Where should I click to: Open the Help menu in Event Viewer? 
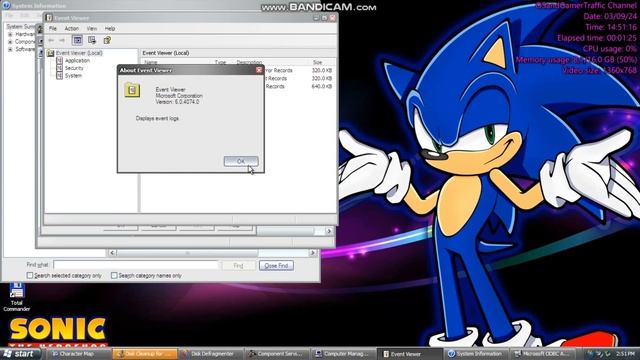[x=110, y=29]
